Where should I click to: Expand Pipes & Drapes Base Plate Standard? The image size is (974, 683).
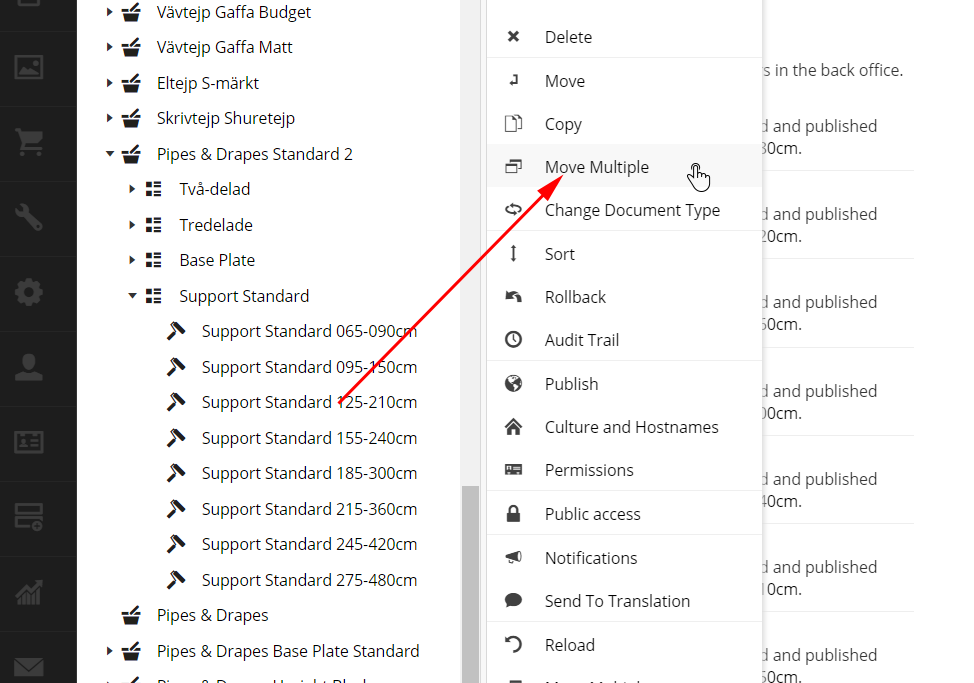[x=109, y=651]
